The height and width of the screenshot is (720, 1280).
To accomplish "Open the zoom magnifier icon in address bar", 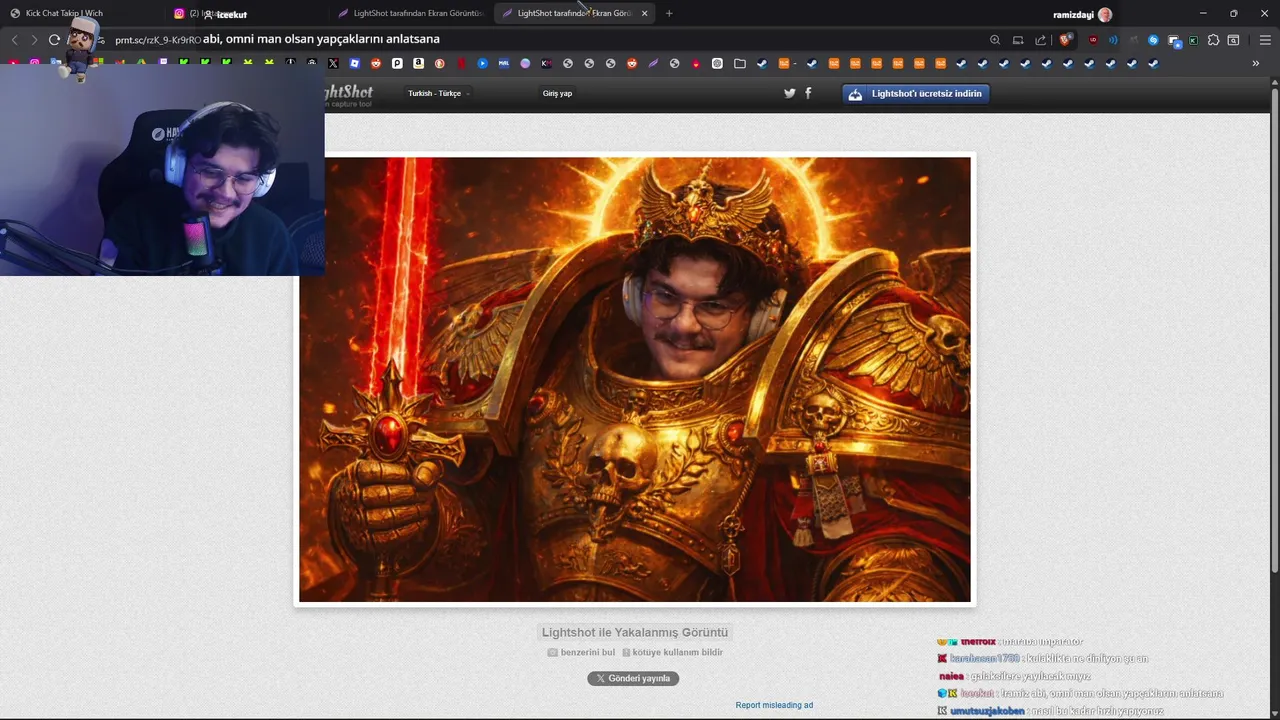I will [995, 40].
